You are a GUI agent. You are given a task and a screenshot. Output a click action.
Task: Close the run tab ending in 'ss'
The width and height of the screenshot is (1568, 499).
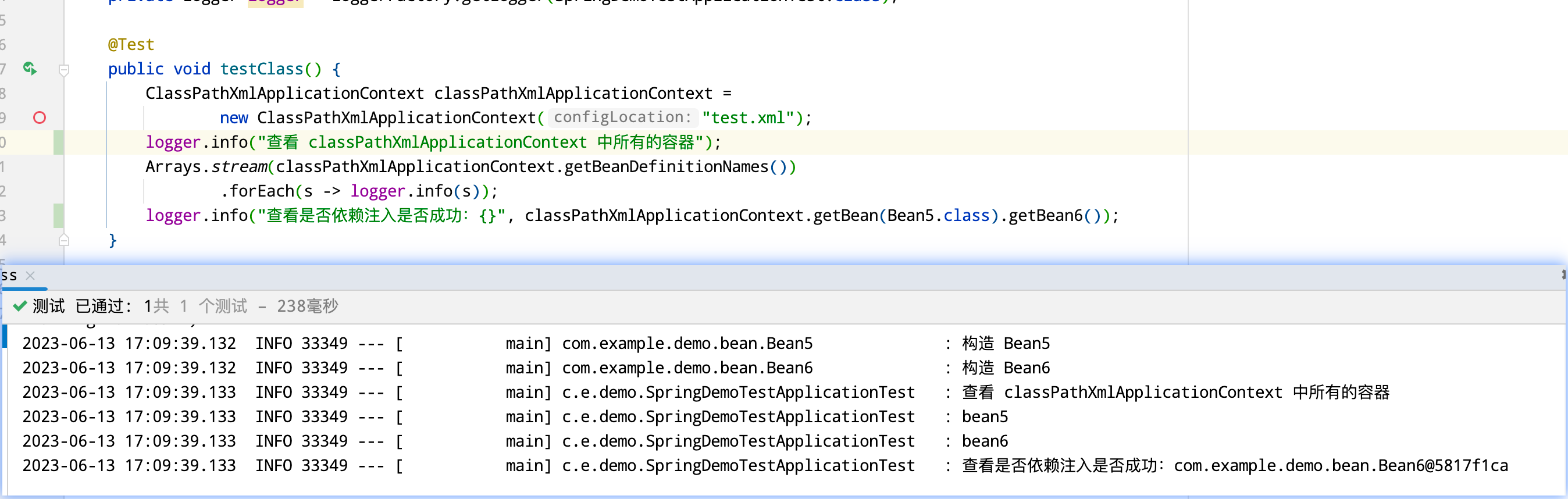pyautogui.click(x=30, y=276)
